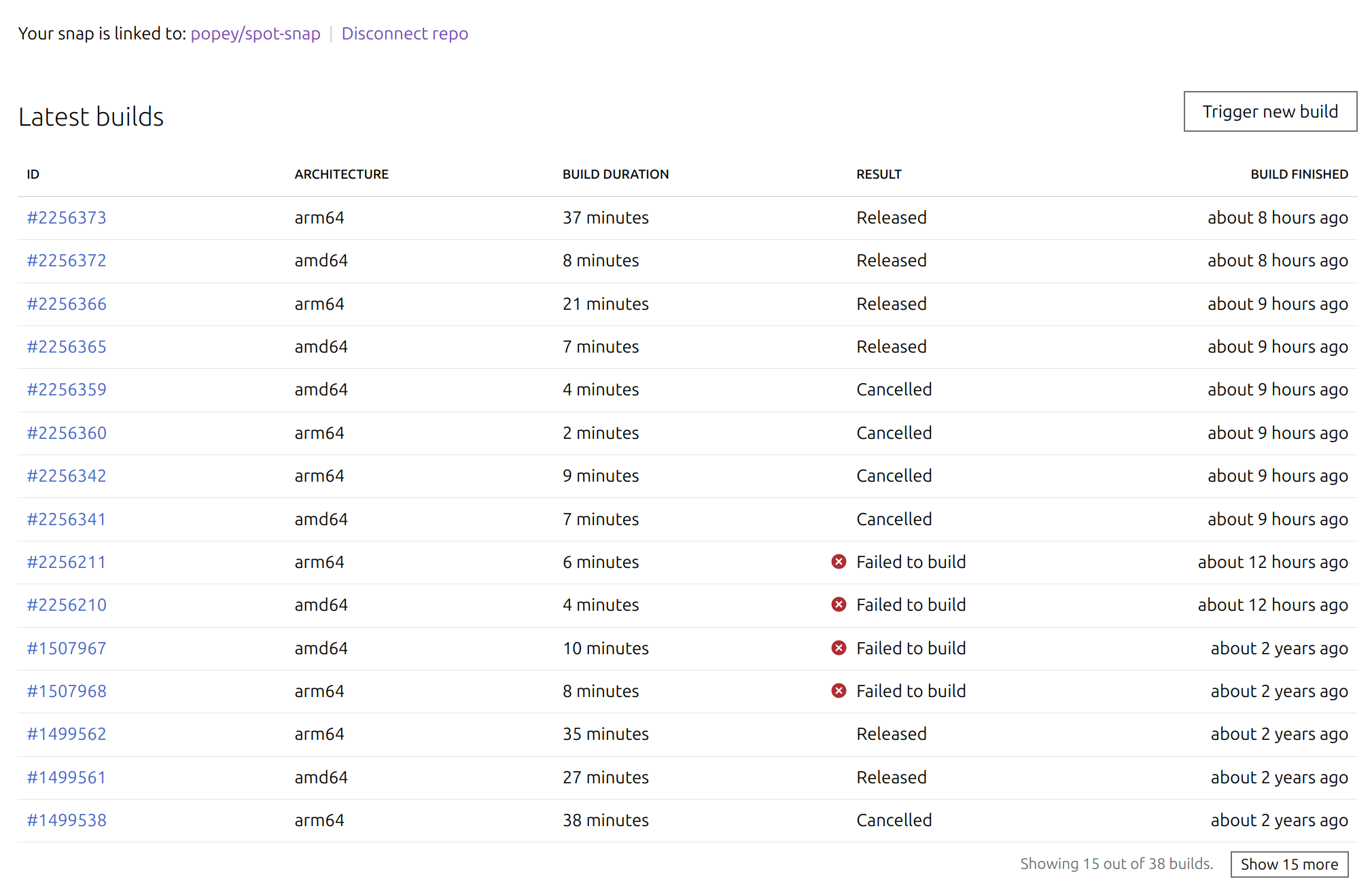The height and width of the screenshot is (892, 1372).
Task: Click the failed icon for build #2256211
Action: click(x=839, y=562)
